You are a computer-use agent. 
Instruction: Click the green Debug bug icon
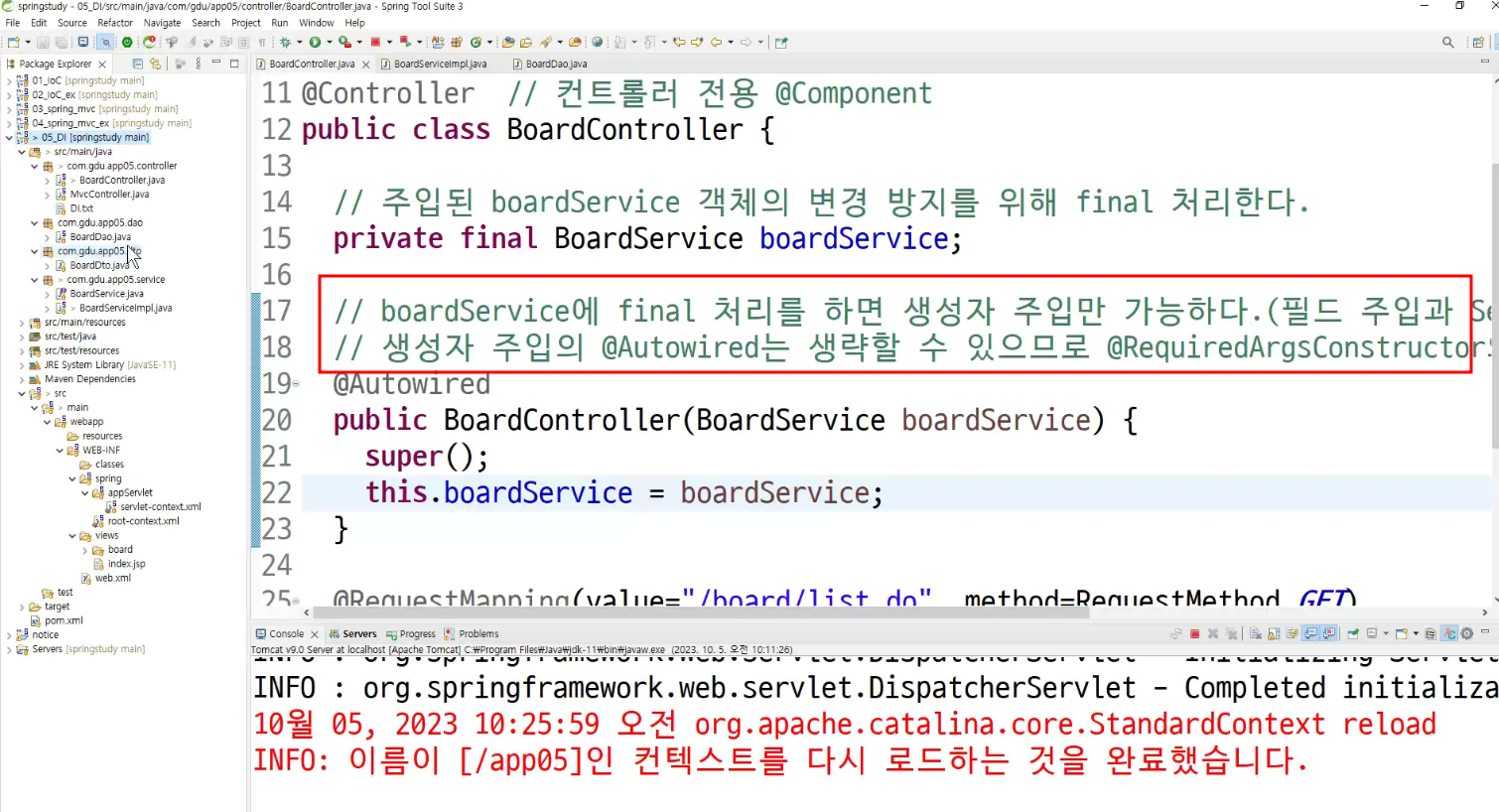tap(286, 42)
